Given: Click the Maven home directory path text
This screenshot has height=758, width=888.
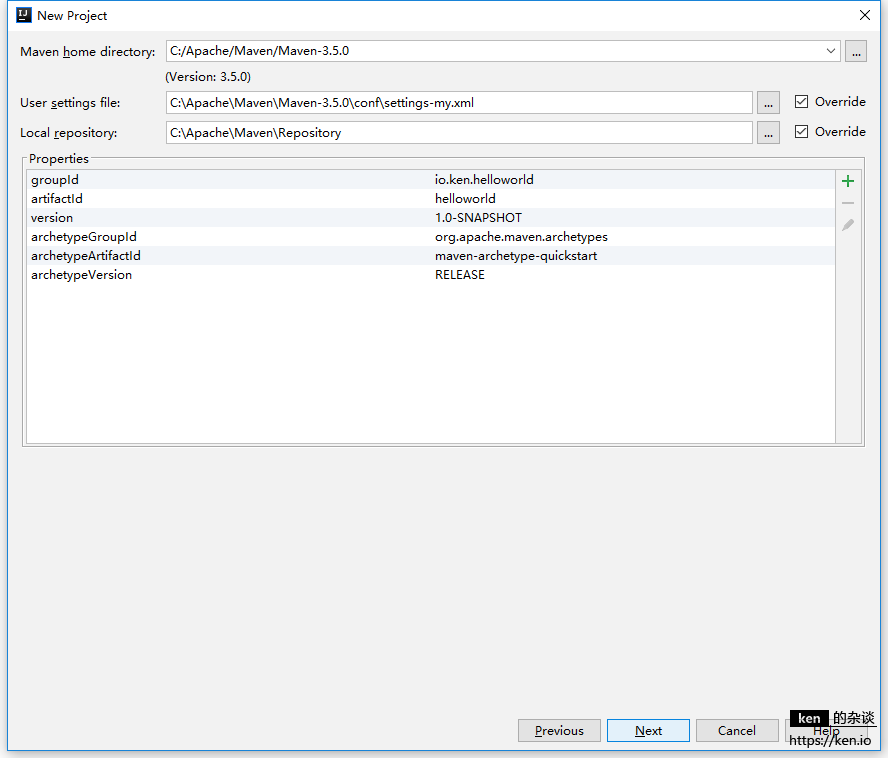Looking at the screenshot, I should (x=259, y=51).
